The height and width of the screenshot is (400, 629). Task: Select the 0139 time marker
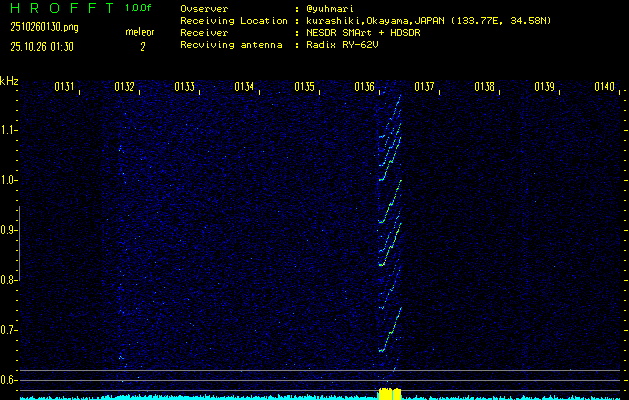[544, 87]
